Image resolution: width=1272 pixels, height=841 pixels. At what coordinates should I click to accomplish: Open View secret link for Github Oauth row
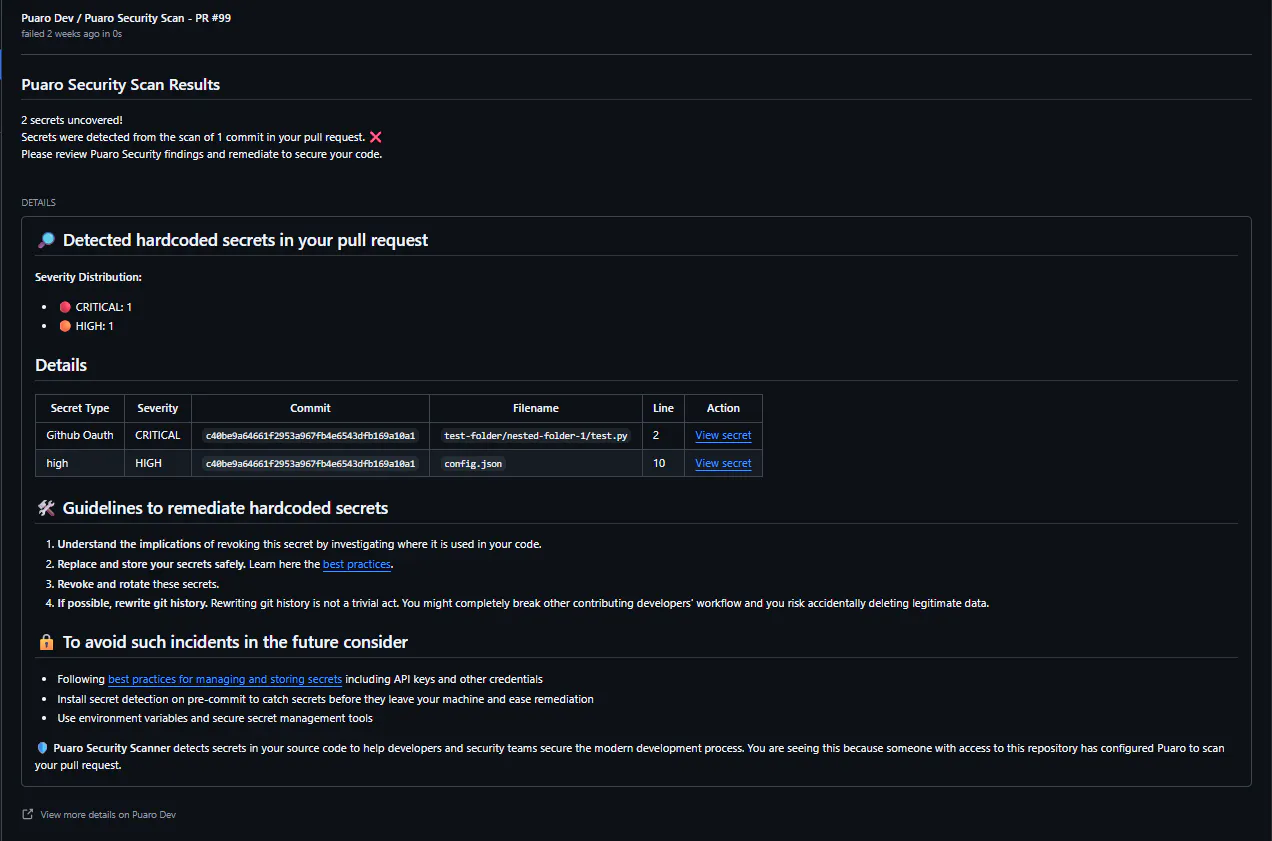click(723, 435)
